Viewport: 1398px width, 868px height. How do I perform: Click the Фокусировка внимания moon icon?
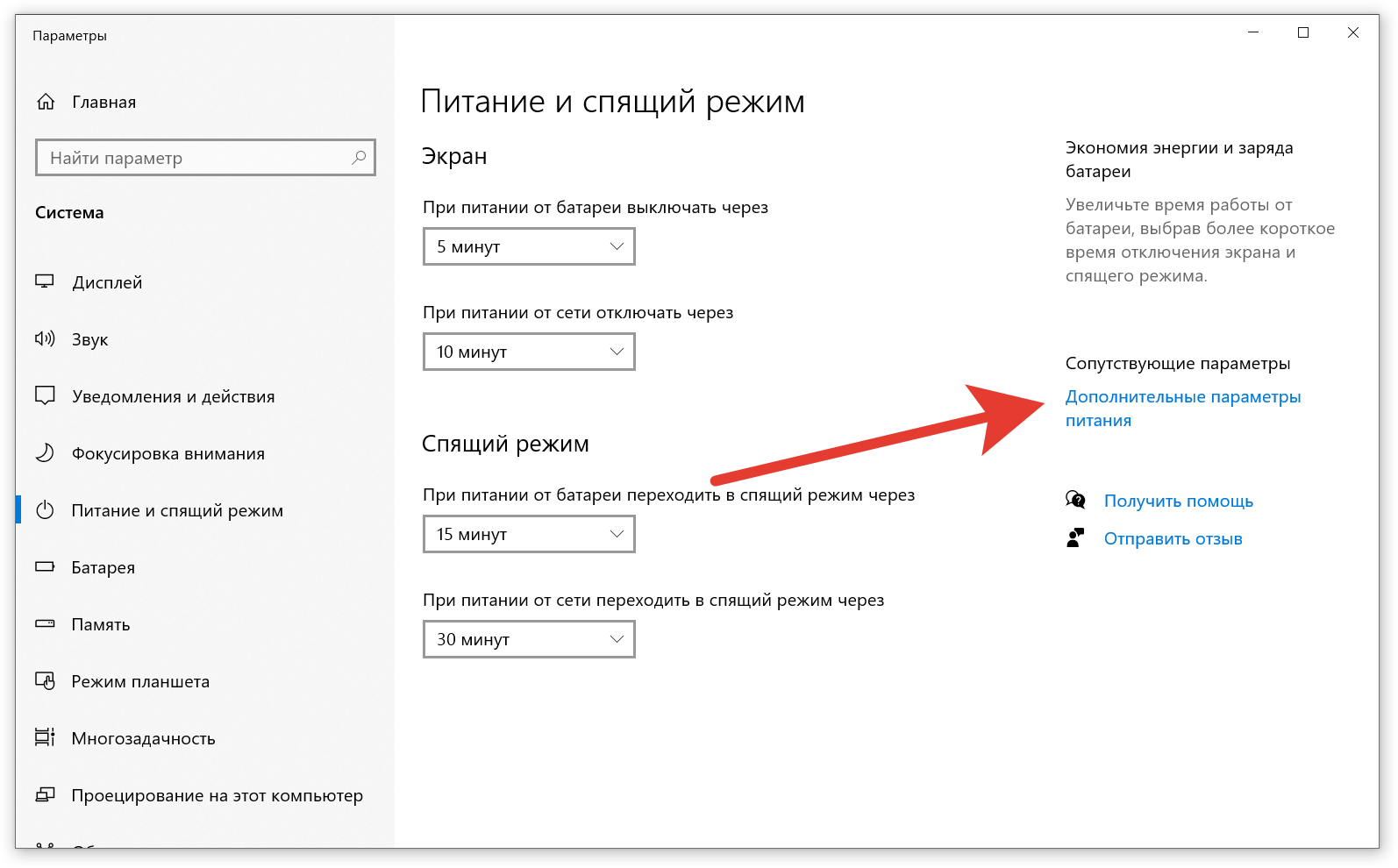tap(45, 453)
